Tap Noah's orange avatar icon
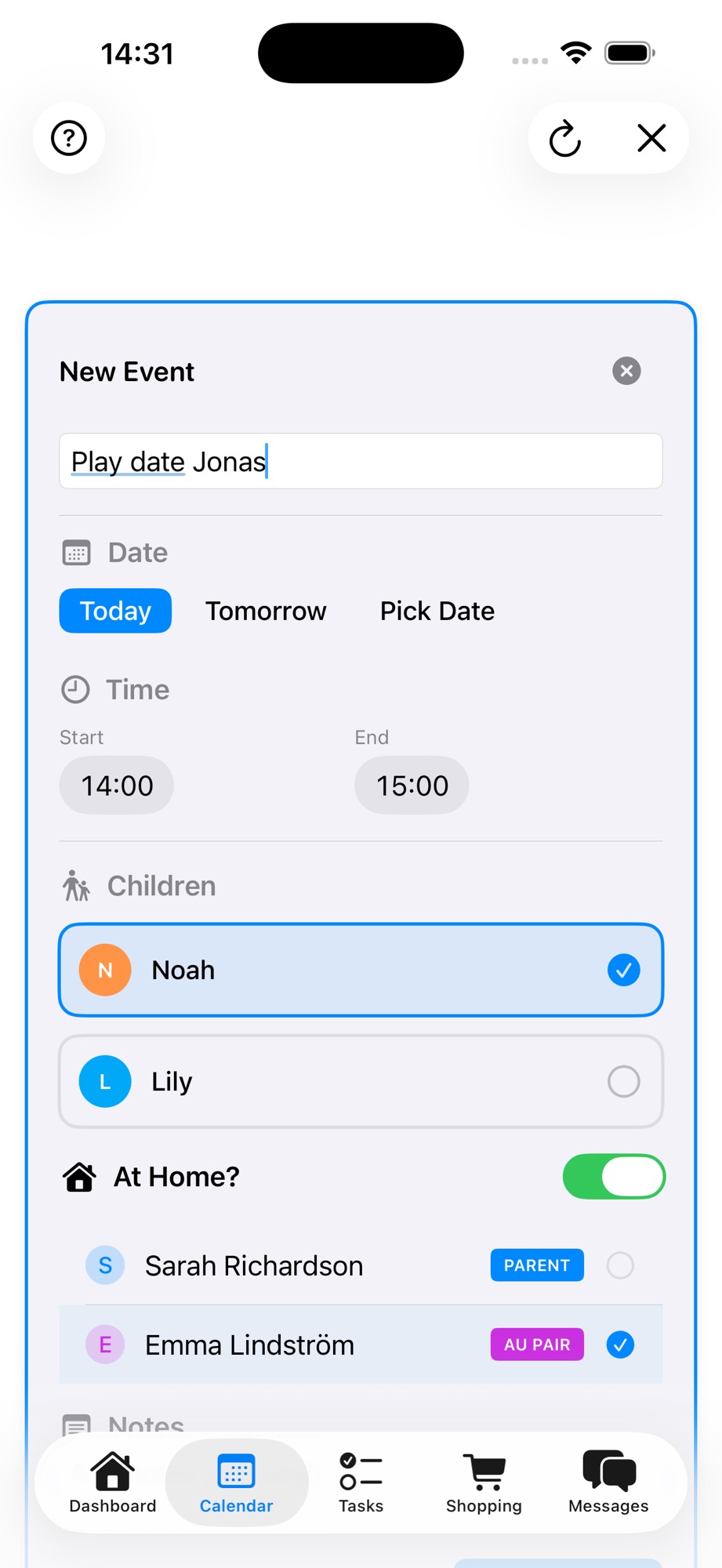722x1568 pixels. point(105,970)
